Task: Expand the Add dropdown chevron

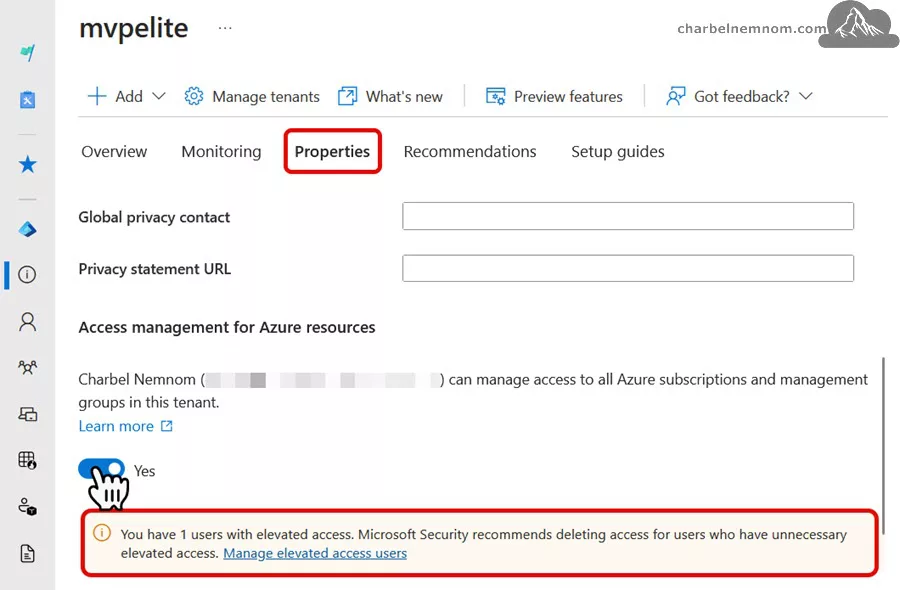Action: (159, 96)
